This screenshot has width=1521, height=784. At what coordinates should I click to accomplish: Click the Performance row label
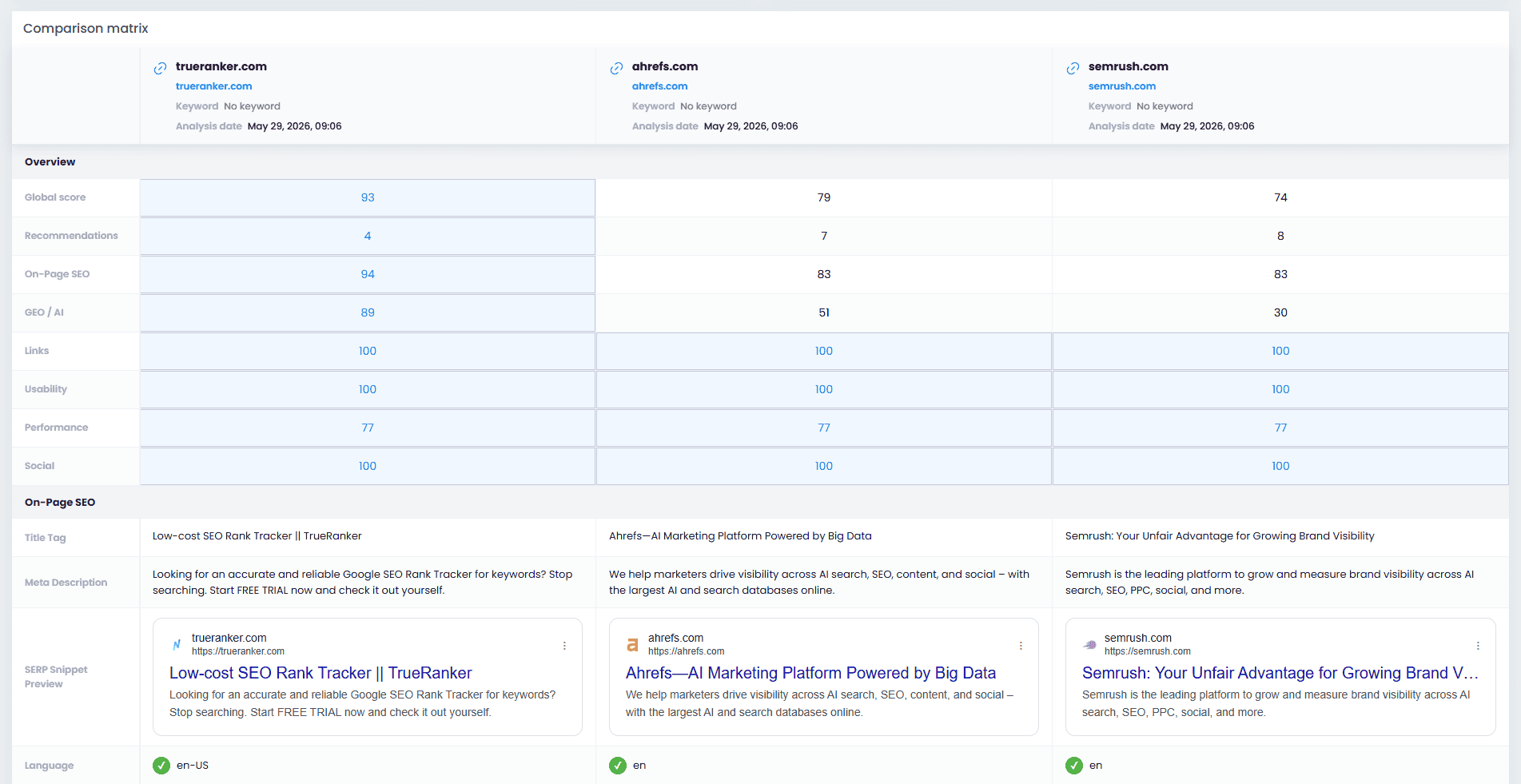(x=56, y=428)
